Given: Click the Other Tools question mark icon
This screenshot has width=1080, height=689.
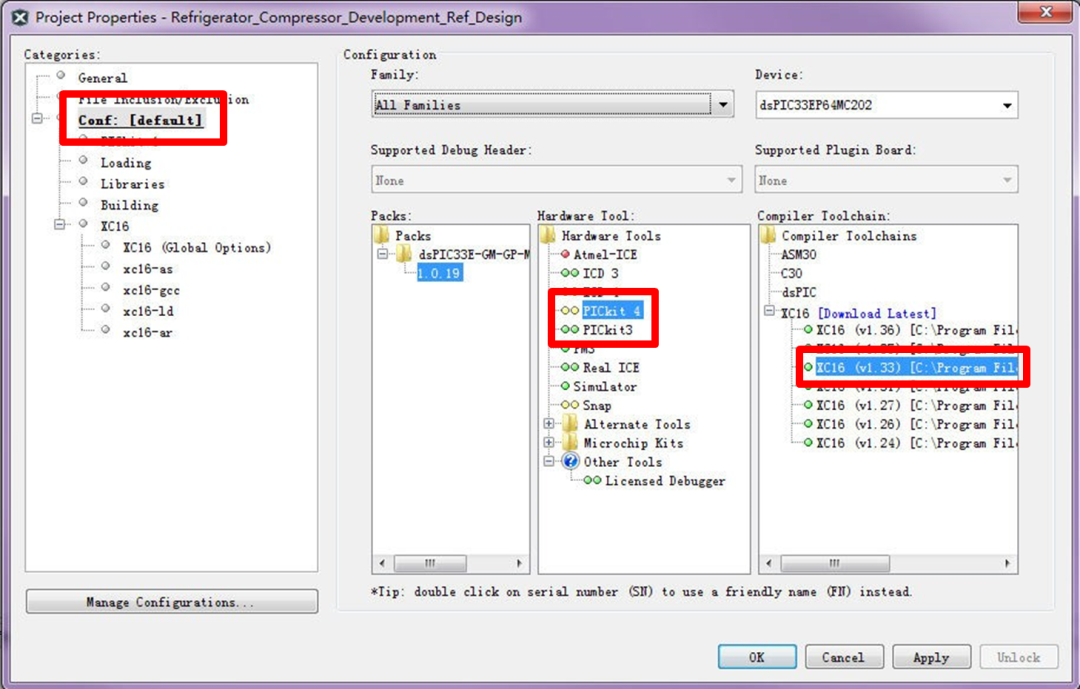Looking at the screenshot, I should point(570,461).
